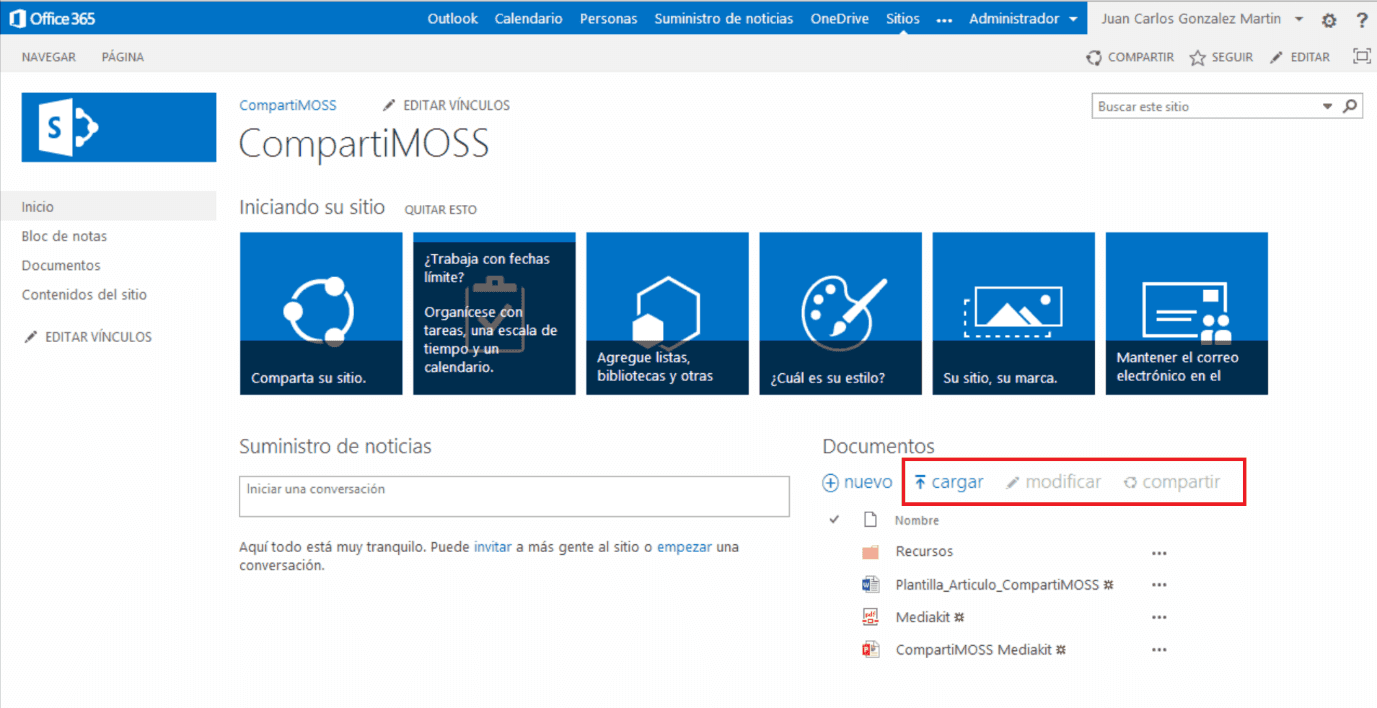
Task: Click the 'Iniciar una conversación' text box
Action: (x=514, y=496)
